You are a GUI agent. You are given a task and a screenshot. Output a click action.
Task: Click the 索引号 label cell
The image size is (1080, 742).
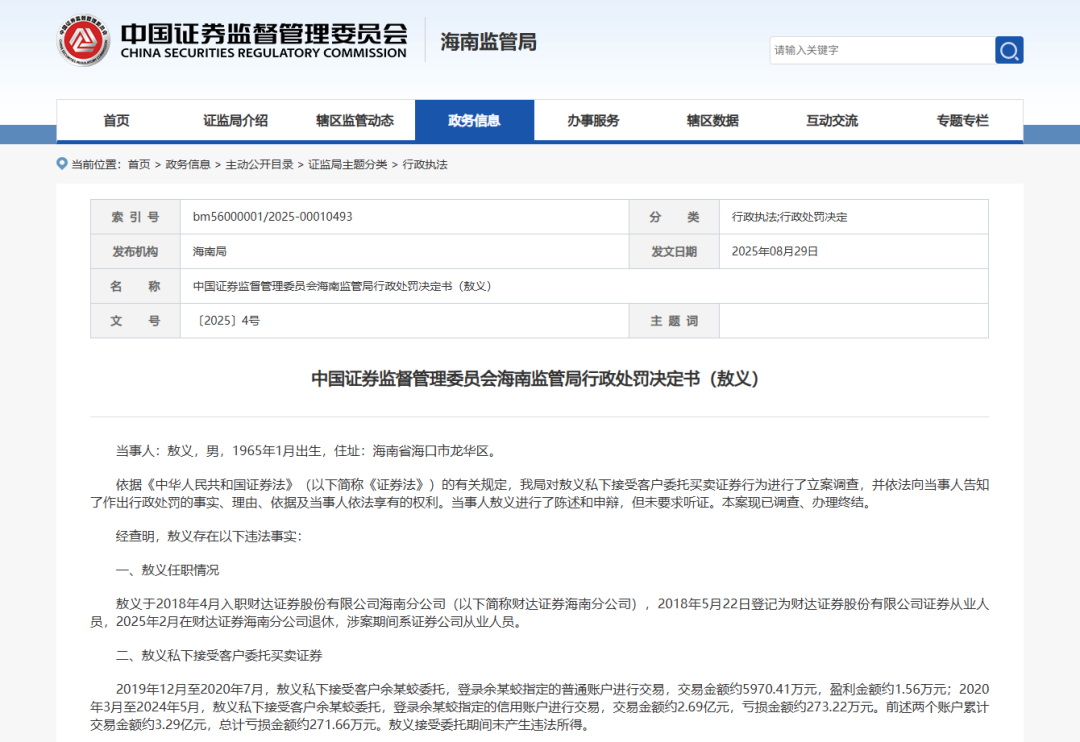136,217
